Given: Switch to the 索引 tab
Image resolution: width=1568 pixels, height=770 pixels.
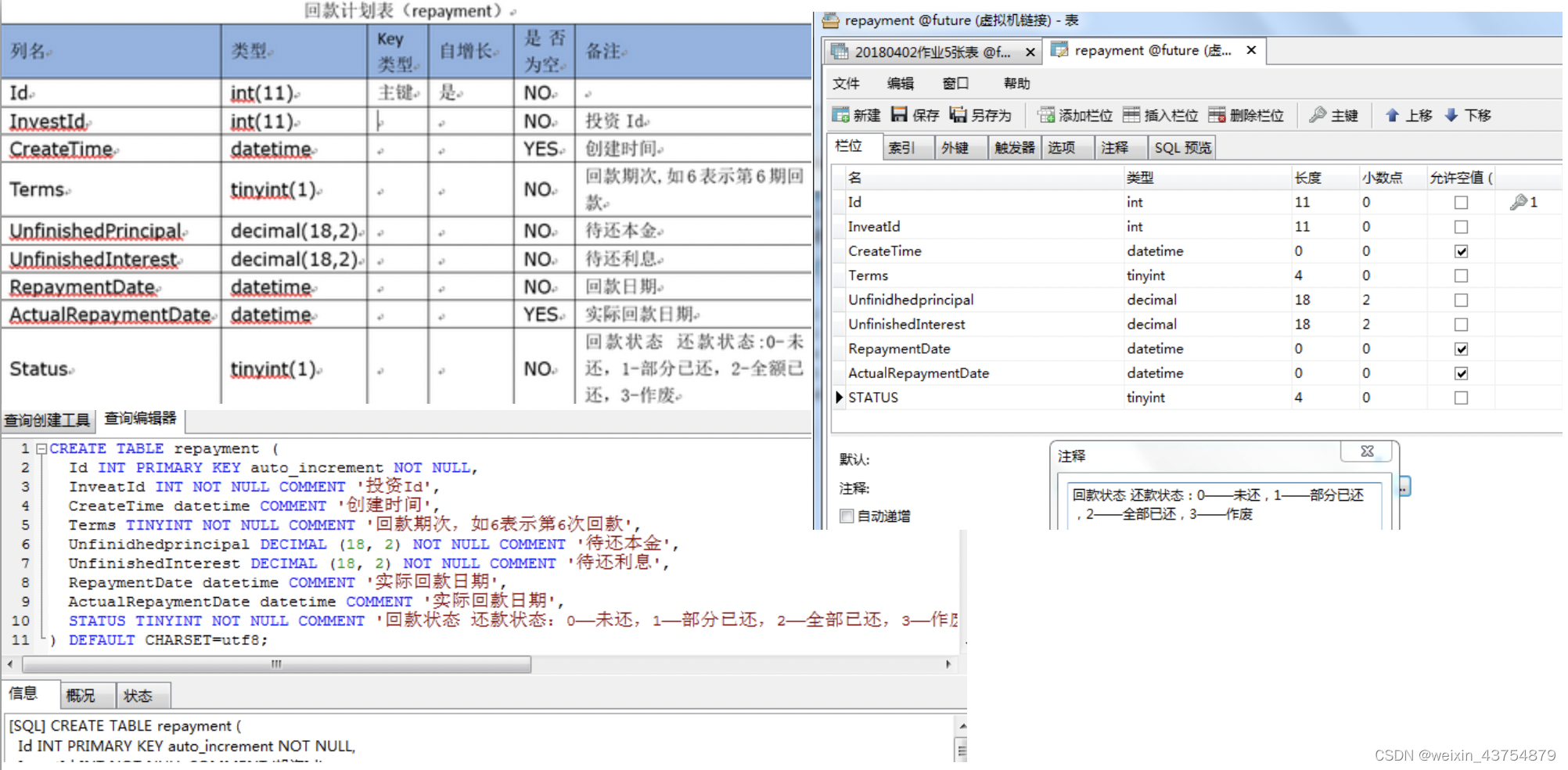Looking at the screenshot, I should (908, 147).
